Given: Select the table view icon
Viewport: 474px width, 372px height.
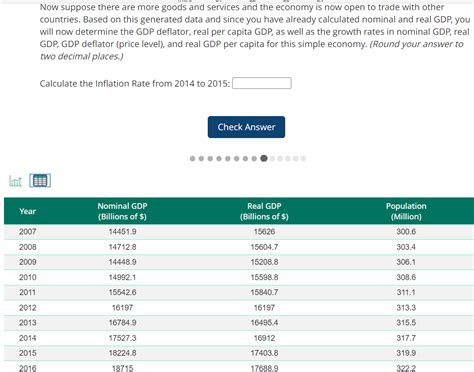Looking at the screenshot, I should click(40, 181).
